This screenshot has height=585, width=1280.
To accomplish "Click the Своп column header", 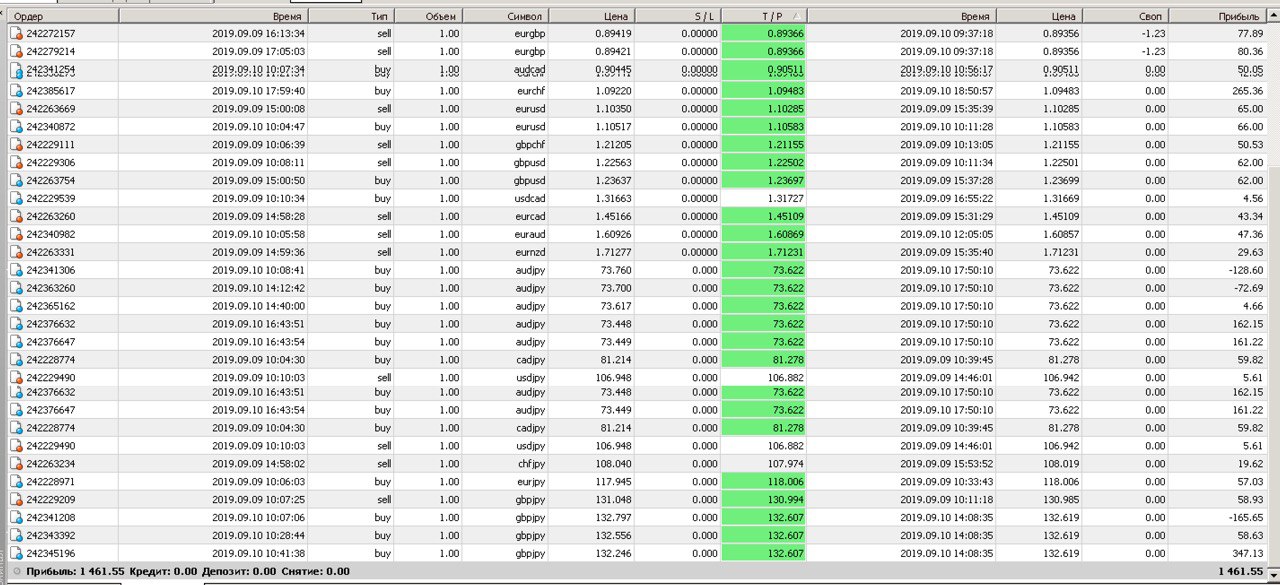I will click(x=1125, y=16).
